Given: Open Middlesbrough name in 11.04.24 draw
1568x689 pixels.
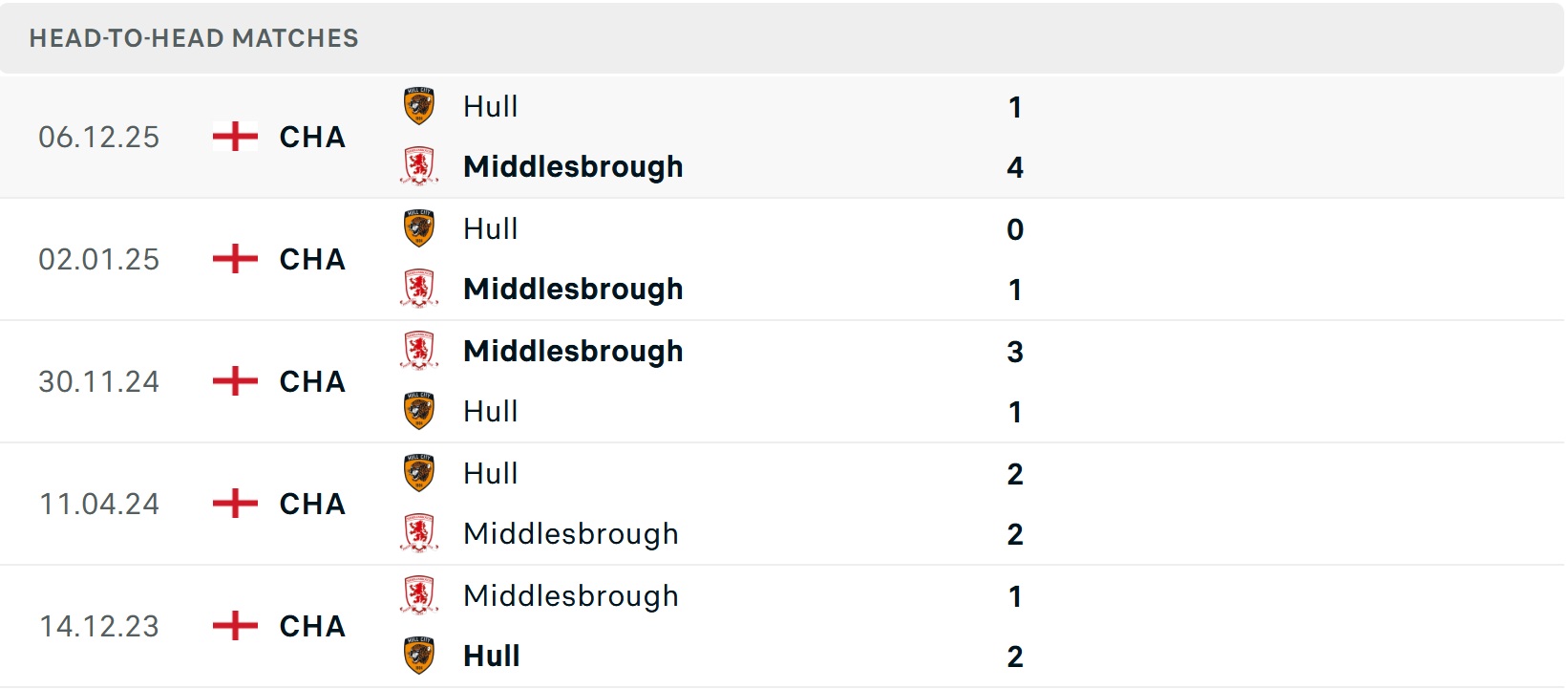Looking at the screenshot, I should [x=571, y=533].
